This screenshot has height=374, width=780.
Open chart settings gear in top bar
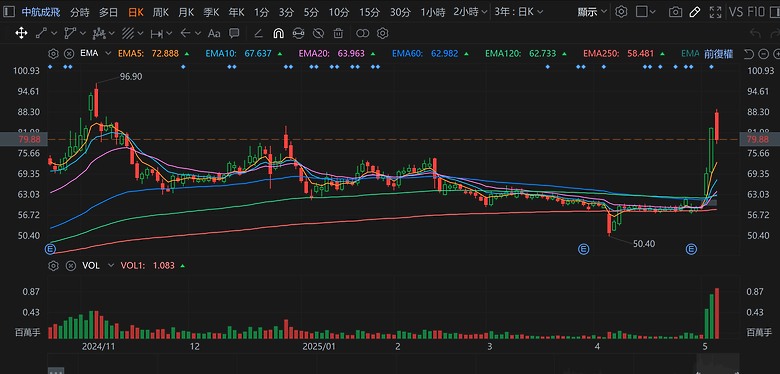click(x=621, y=12)
